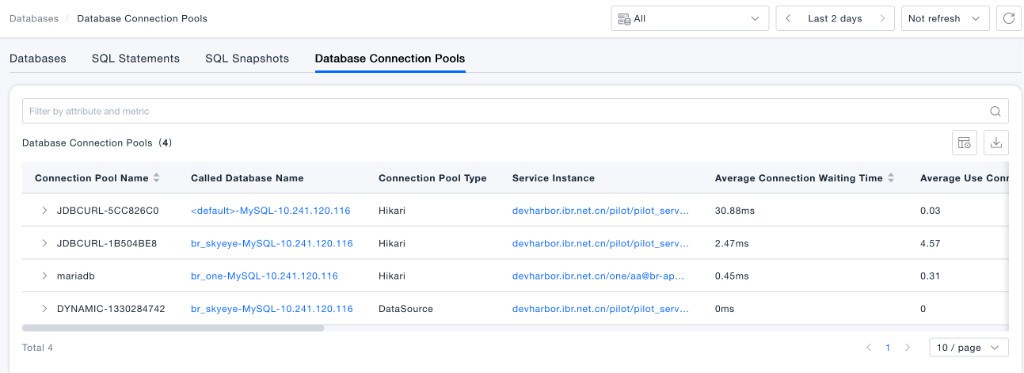Viewport: 1024px width, 373px height.
Task: Click the Databases breadcrumb link
Action: 34,18
